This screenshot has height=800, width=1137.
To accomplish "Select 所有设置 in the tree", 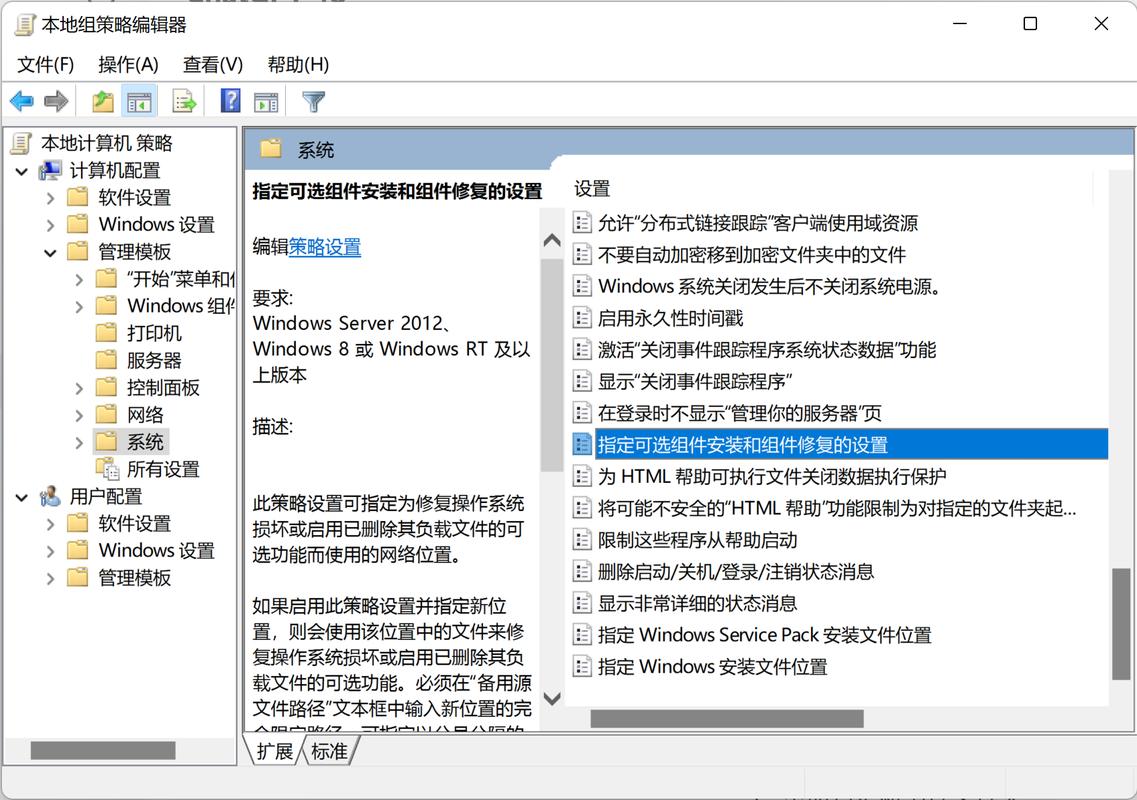I will [163, 469].
